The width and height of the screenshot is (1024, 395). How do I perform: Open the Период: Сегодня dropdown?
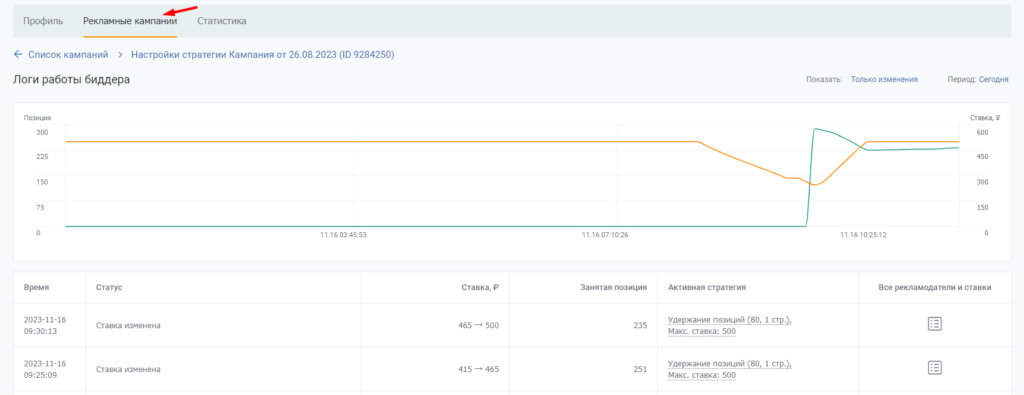coord(978,79)
